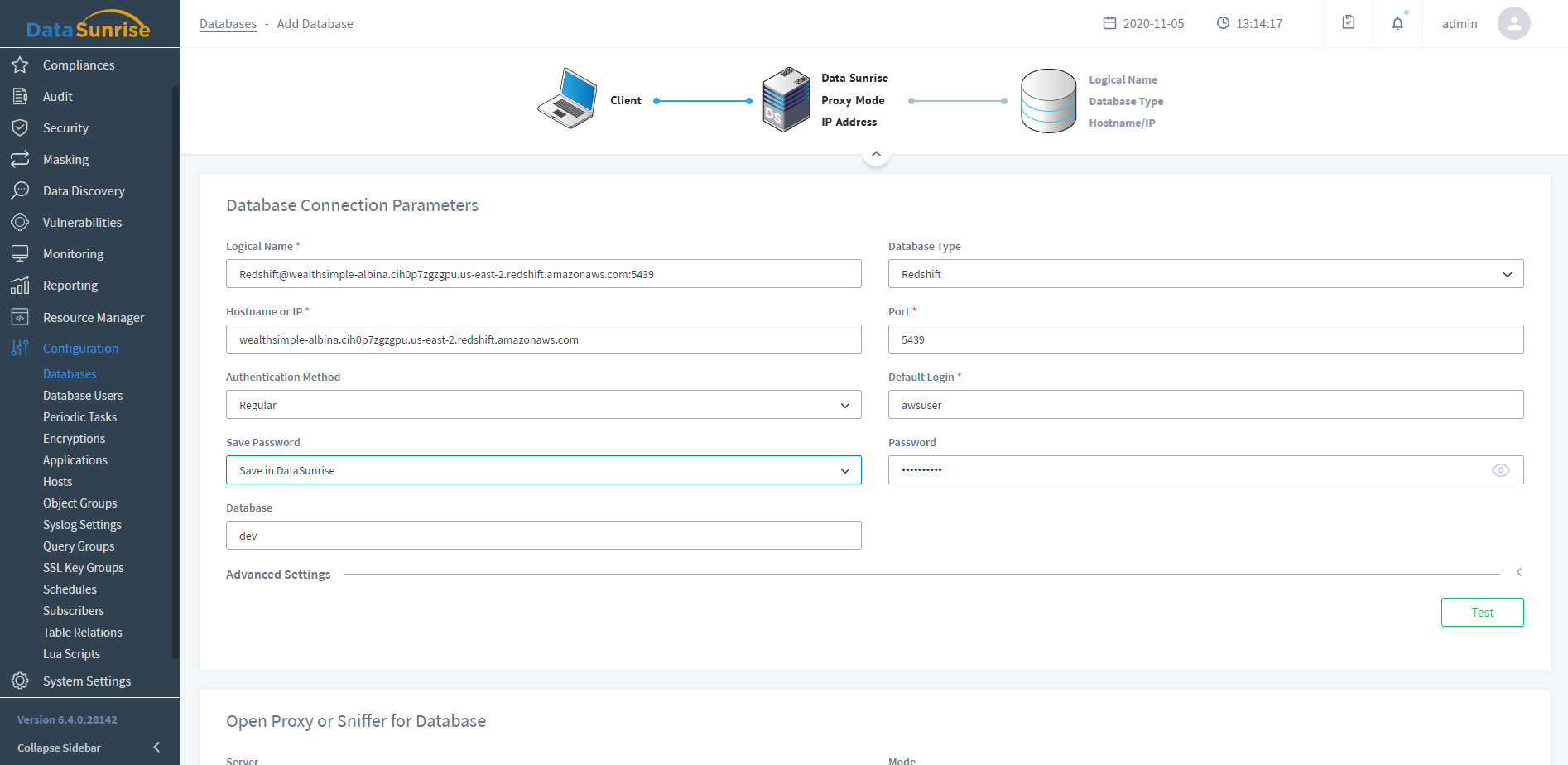Click into the Port input field
Screen dimensions: 1568x765
coord(1205,339)
